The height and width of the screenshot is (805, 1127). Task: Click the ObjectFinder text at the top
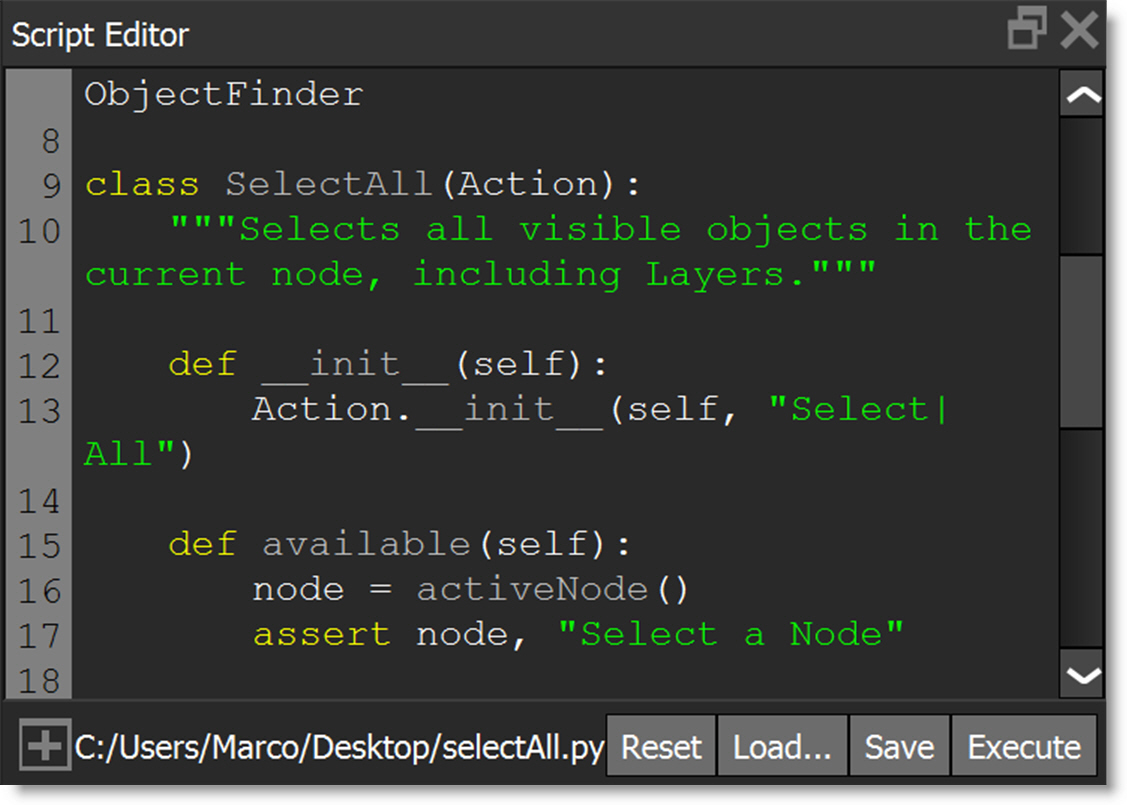pyautogui.click(x=222, y=93)
